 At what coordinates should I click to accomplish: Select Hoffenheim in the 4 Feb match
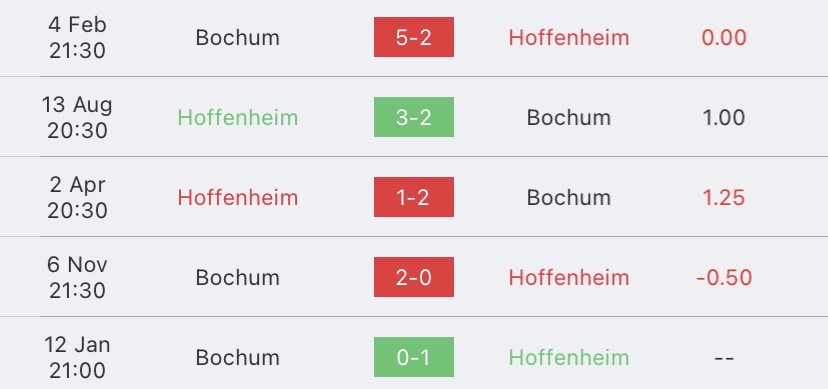click(x=569, y=37)
